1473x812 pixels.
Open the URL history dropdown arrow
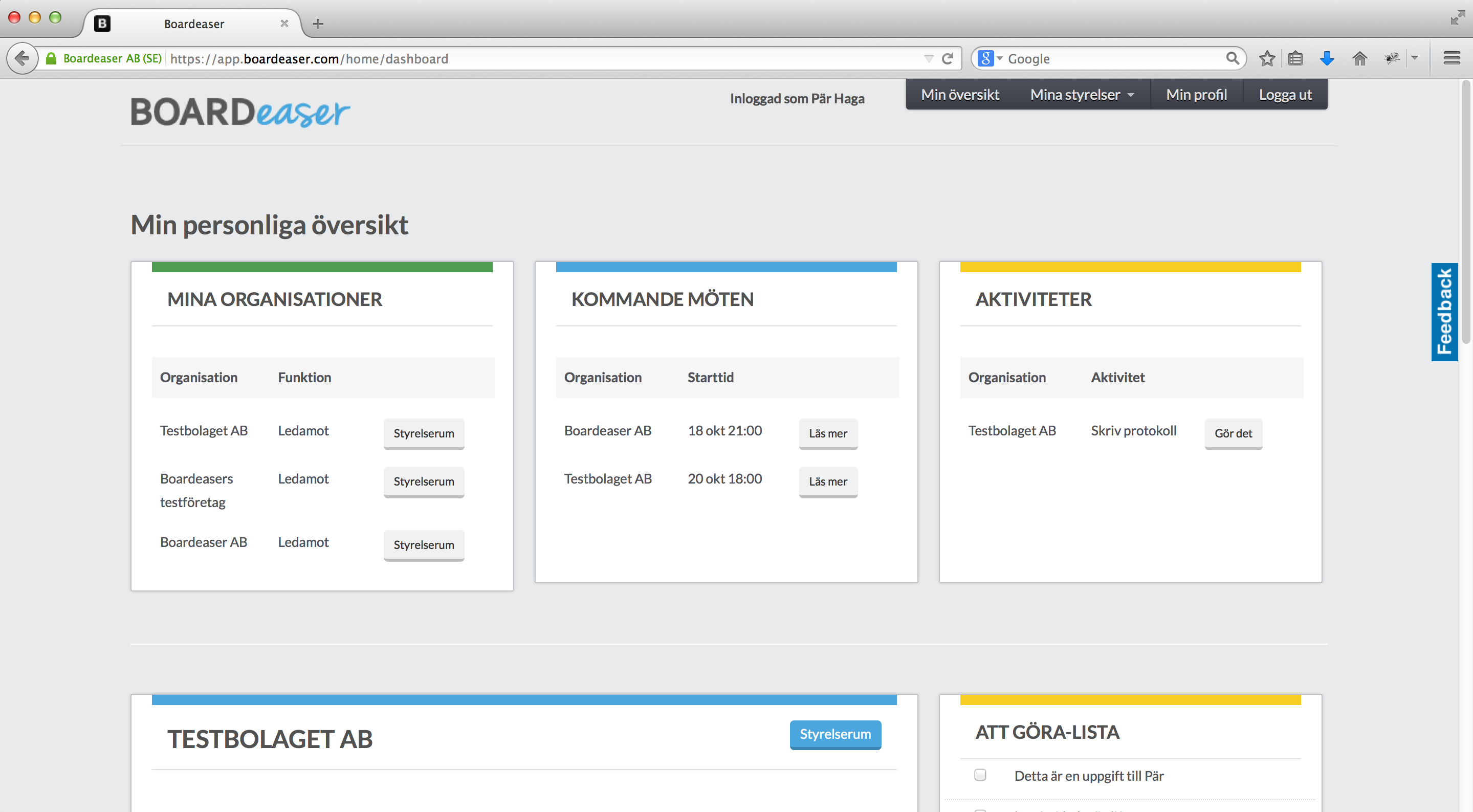click(929, 58)
